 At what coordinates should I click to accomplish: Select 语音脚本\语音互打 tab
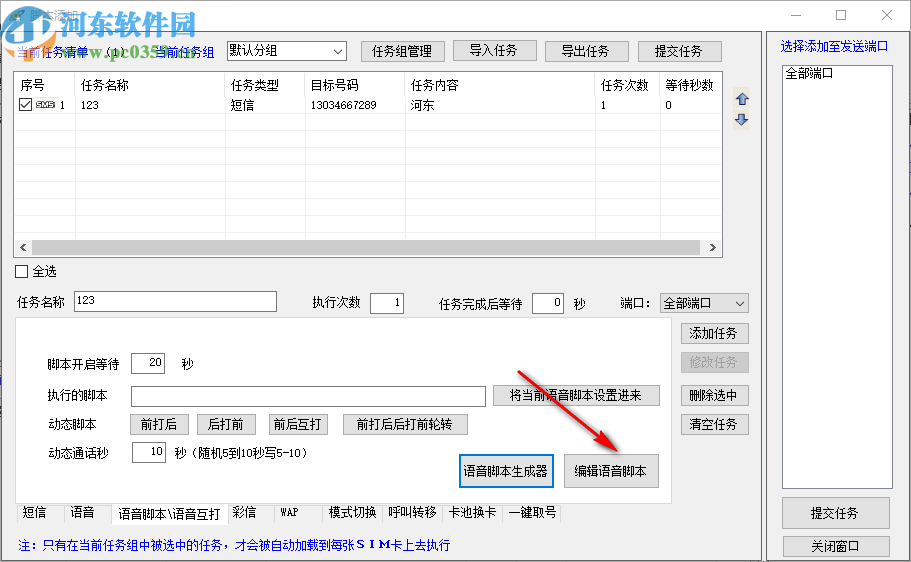tap(170, 514)
